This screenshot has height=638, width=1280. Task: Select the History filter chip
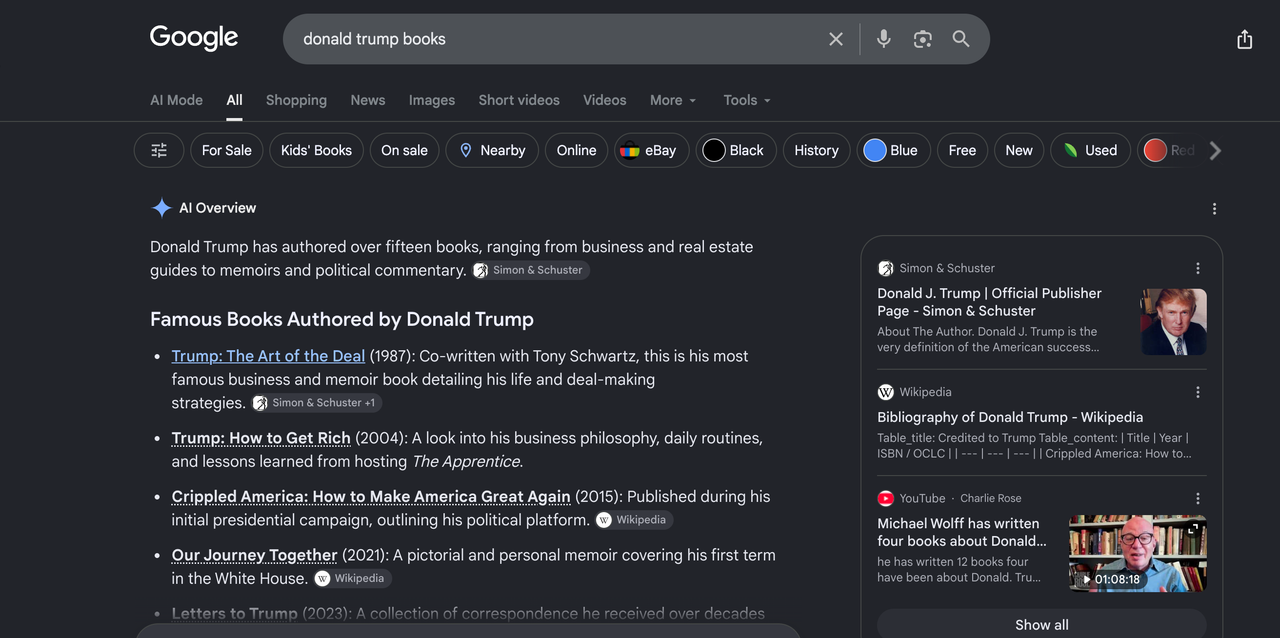pos(816,150)
